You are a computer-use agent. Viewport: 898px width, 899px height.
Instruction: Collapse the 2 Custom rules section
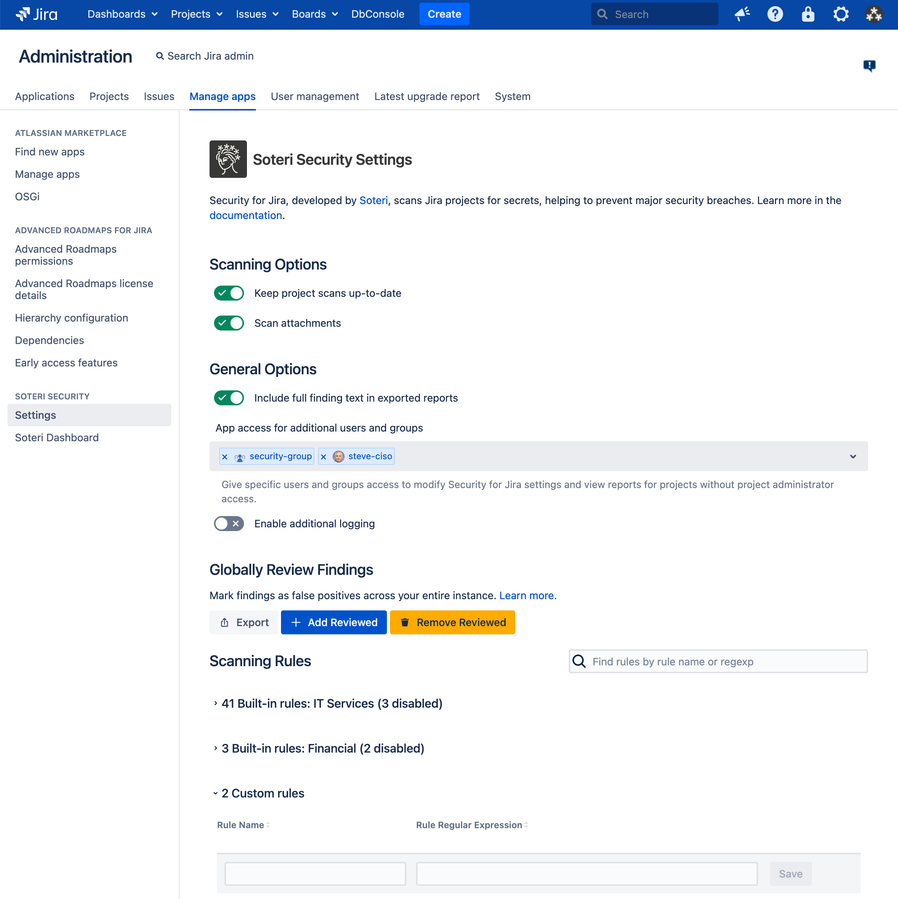pos(259,793)
